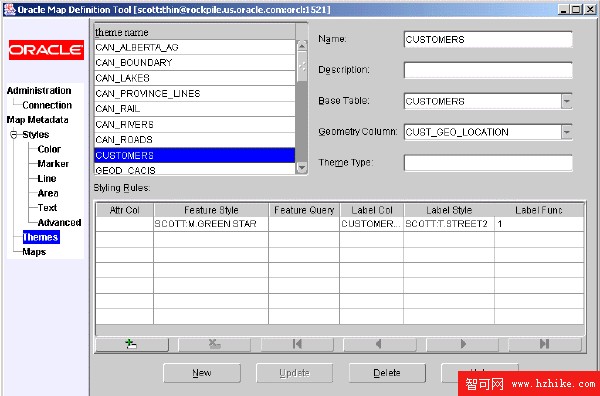Select Themes in the navigation tree
Screen dimensions: 600x396
pos(41,237)
